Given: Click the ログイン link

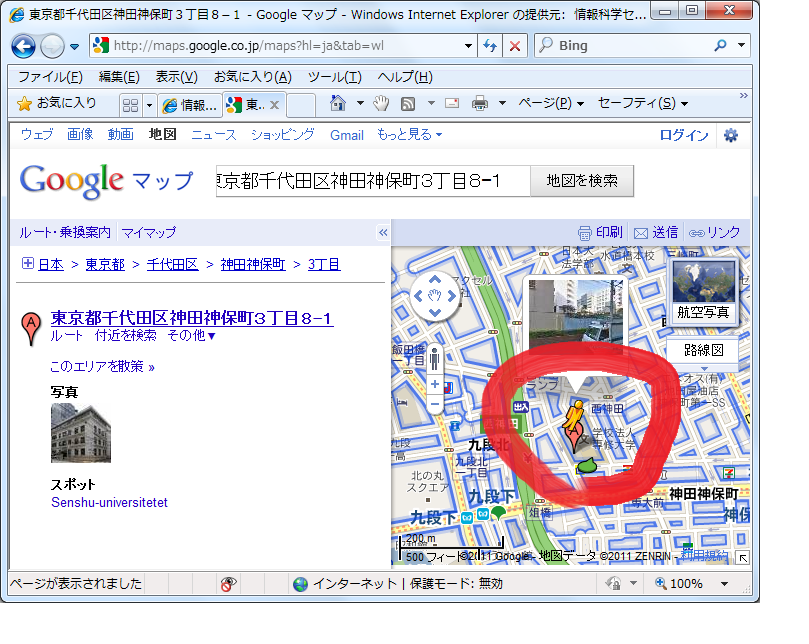Looking at the screenshot, I should 684,135.
